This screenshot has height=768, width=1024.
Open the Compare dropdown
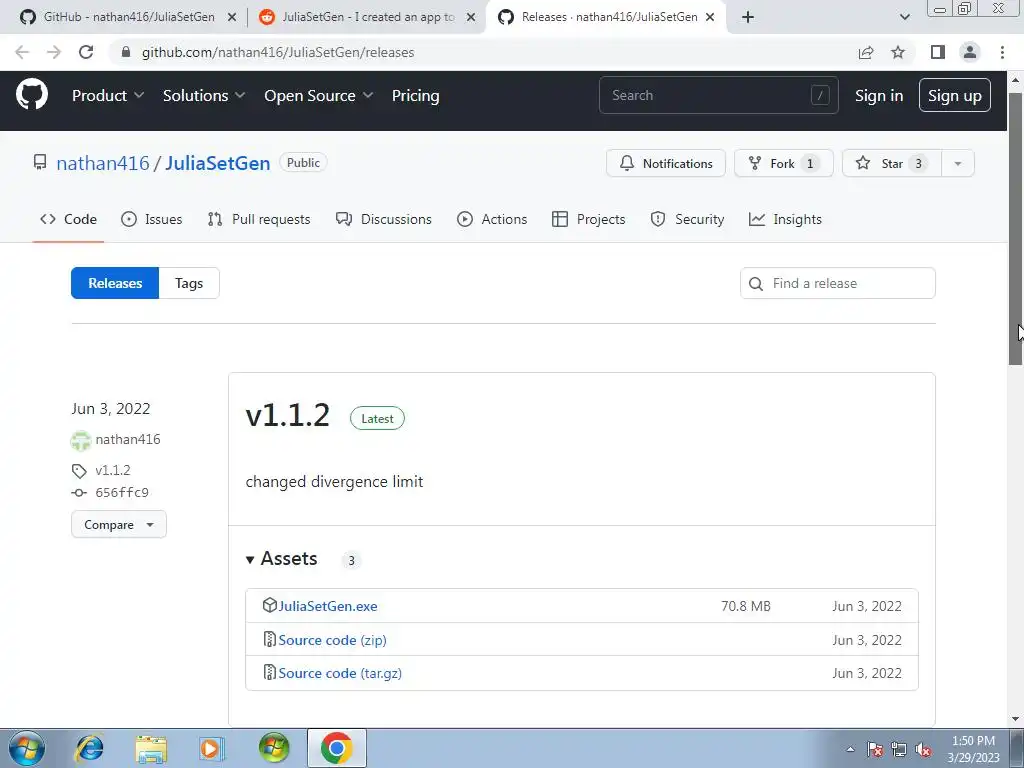tap(119, 524)
